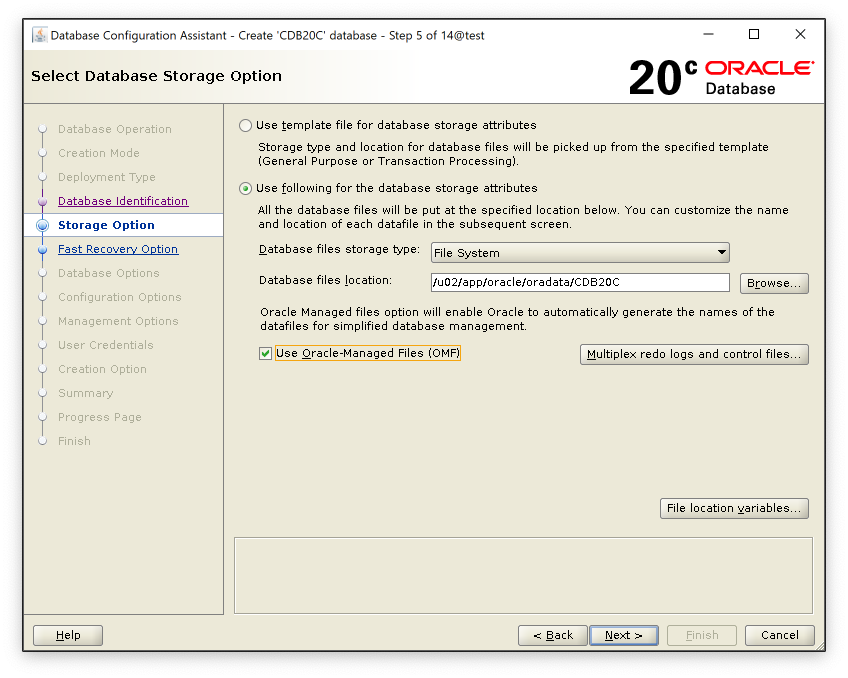Jump to Fast Recovery Option step
Image resolution: width=848 pixels, height=678 pixels.
point(117,249)
